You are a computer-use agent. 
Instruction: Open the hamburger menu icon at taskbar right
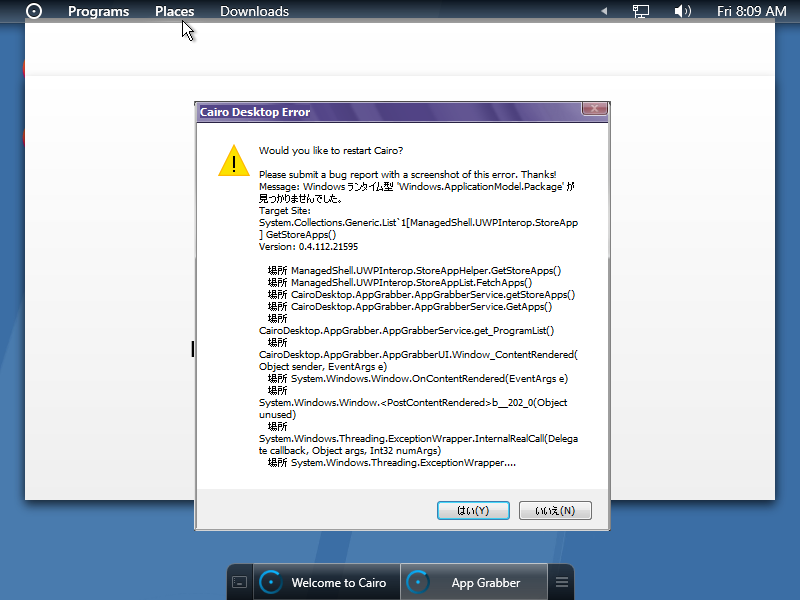tap(561, 581)
